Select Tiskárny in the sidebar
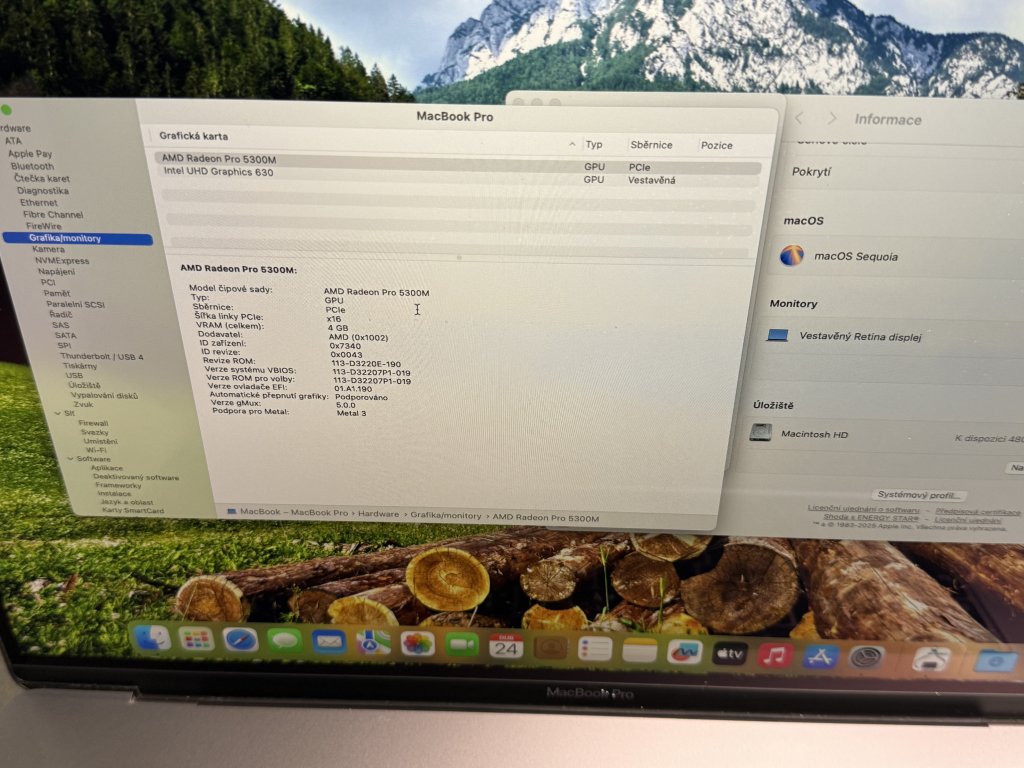The width and height of the screenshot is (1024, 768). tap(80, 366)
